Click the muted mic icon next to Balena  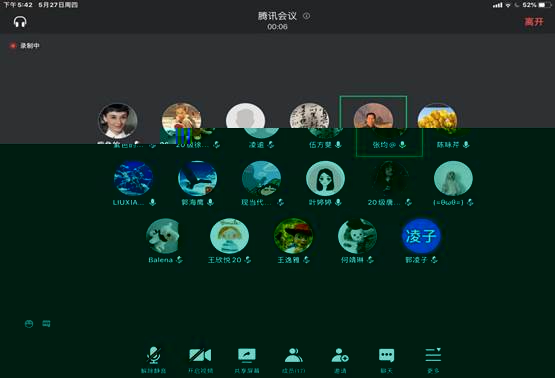pyautogui.click(x=179, y=260)
